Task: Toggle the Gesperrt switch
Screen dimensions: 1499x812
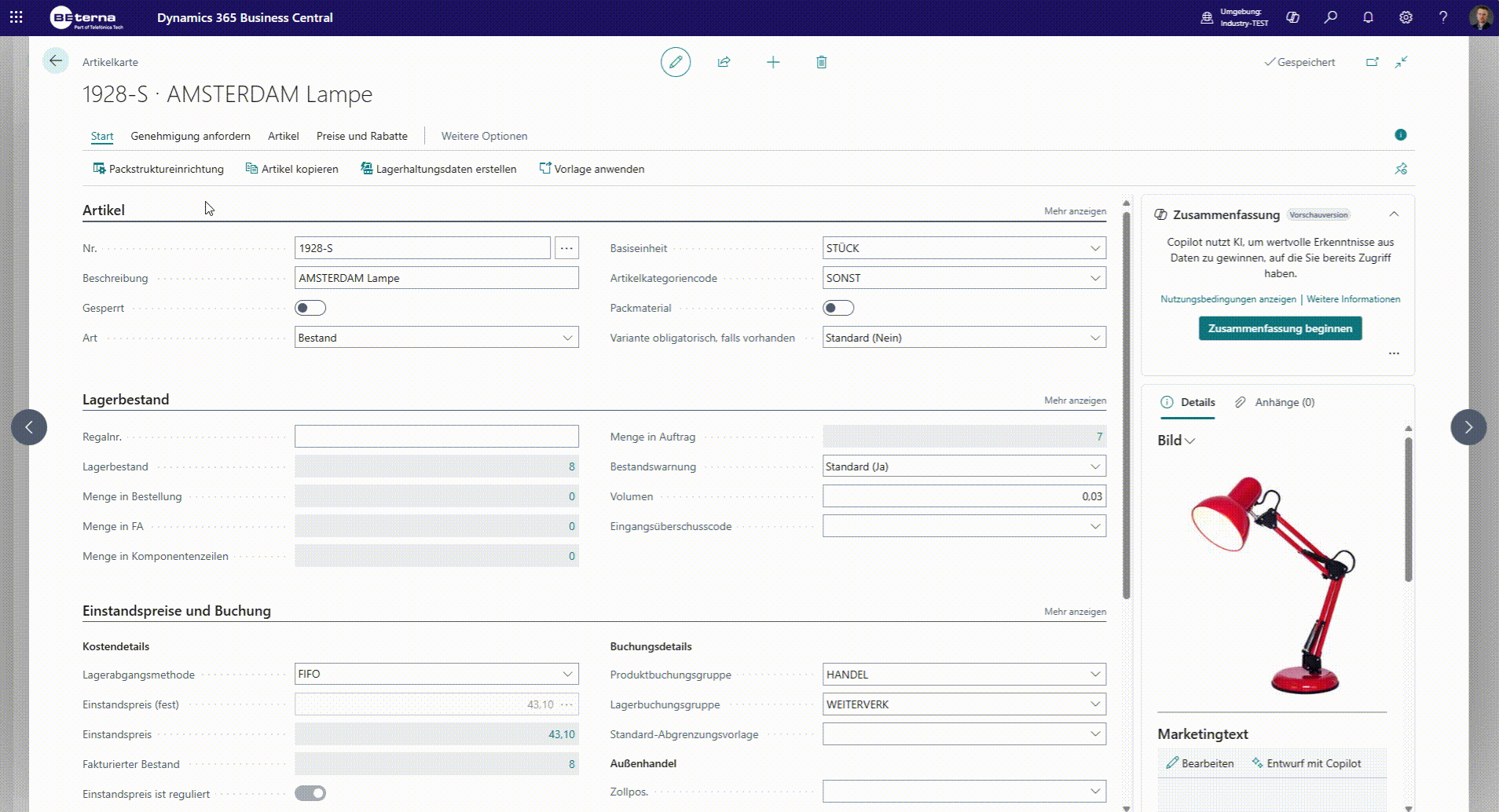Action: (x=310, y=308)
